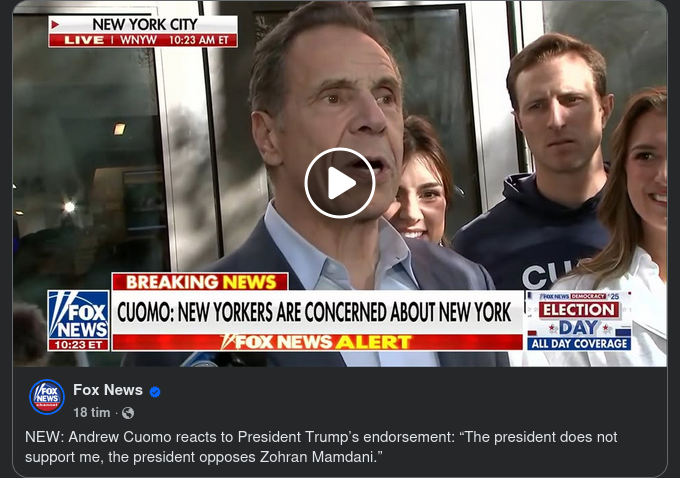This screenshot has height=478, width=680.
Task: Click the Cuomo headline chyron text
Action: coord(314,312)
